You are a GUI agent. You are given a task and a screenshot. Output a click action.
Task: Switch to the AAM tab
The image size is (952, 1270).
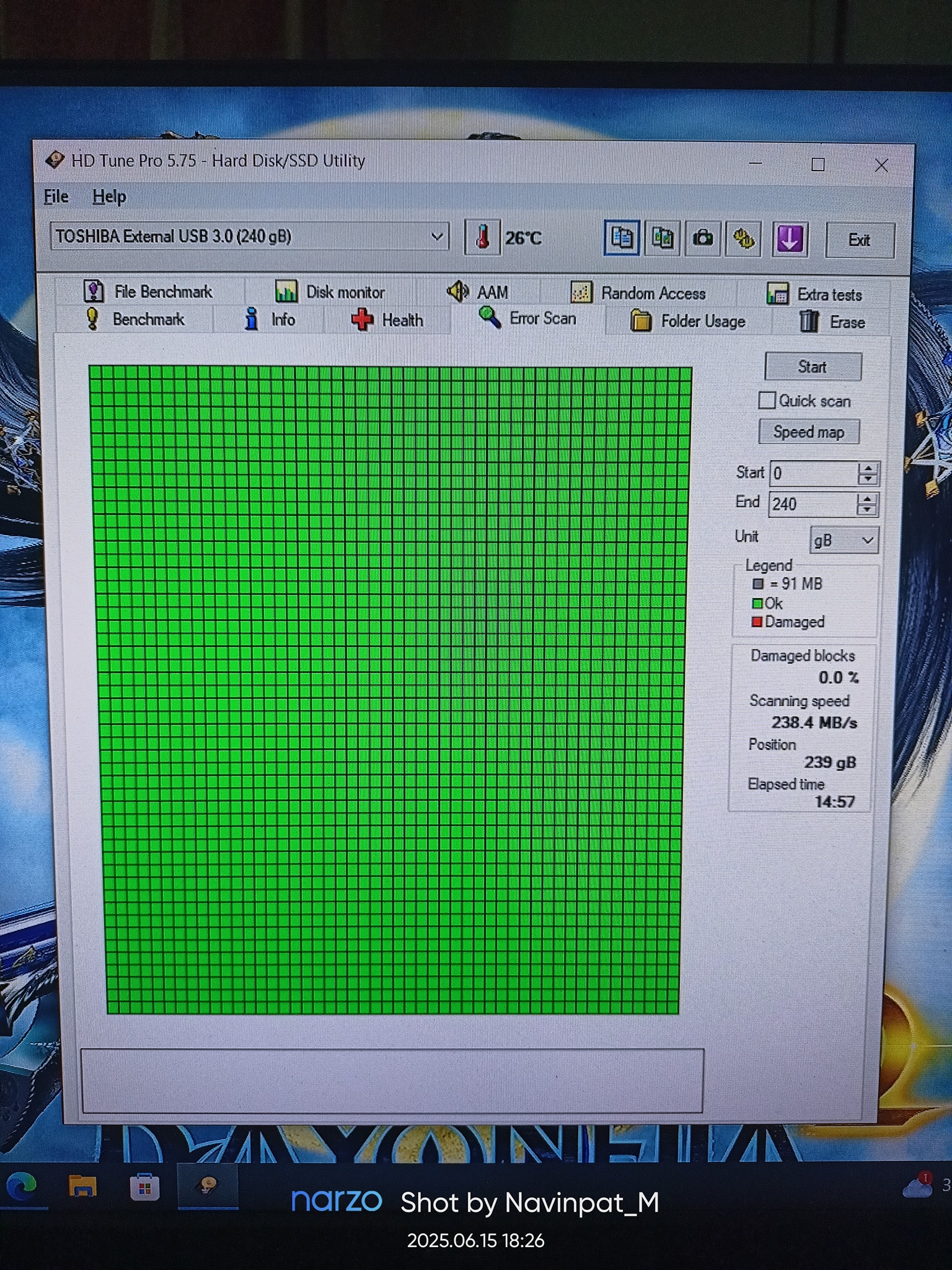[x=478, y=291]
